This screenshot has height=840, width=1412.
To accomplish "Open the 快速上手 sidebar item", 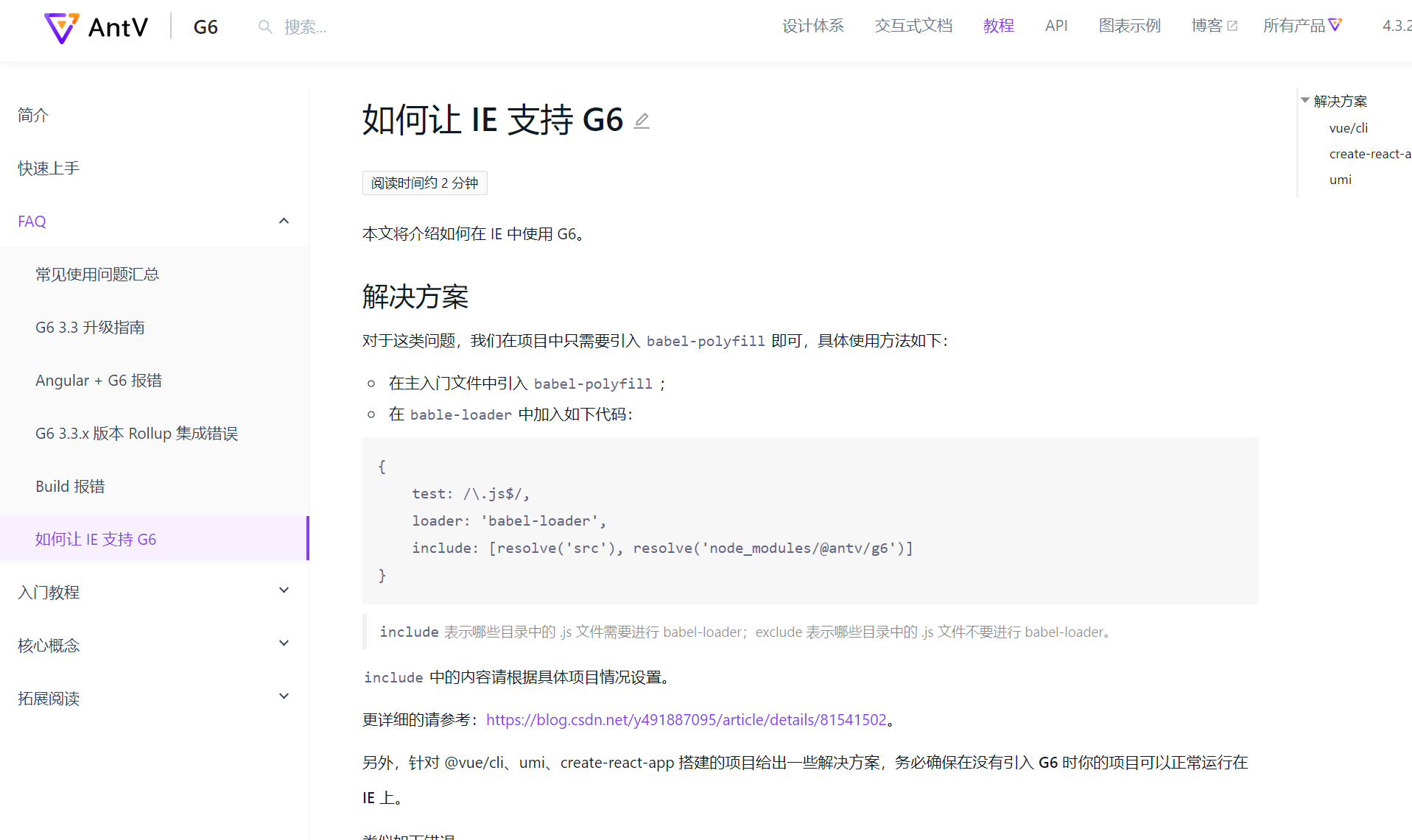I will (49, 168).
